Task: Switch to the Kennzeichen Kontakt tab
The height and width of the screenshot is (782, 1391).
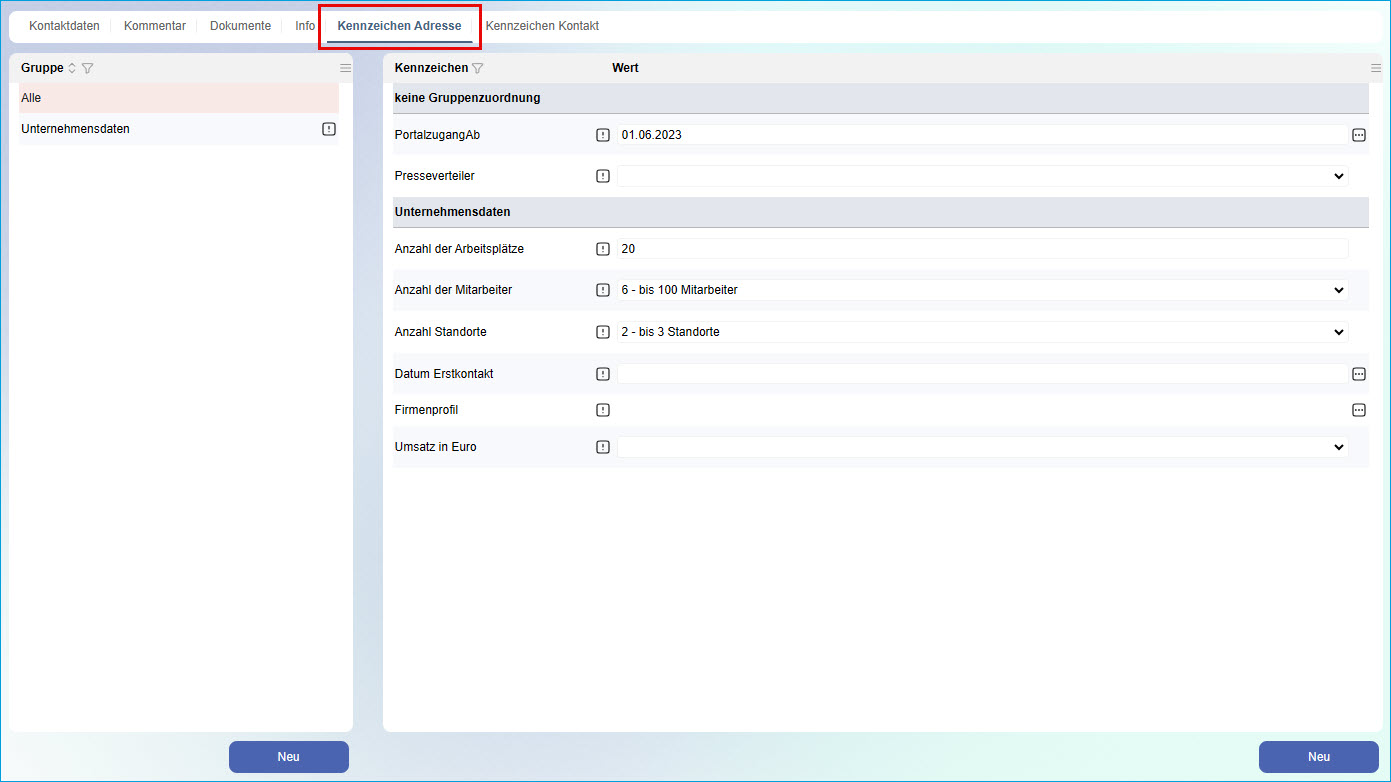Action: [x=542, y=26]
